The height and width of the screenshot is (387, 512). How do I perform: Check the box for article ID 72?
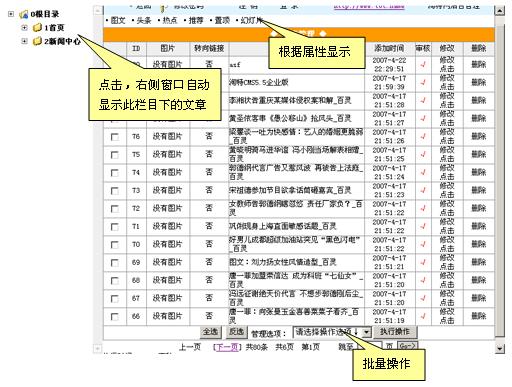click(x=114, y=209)
